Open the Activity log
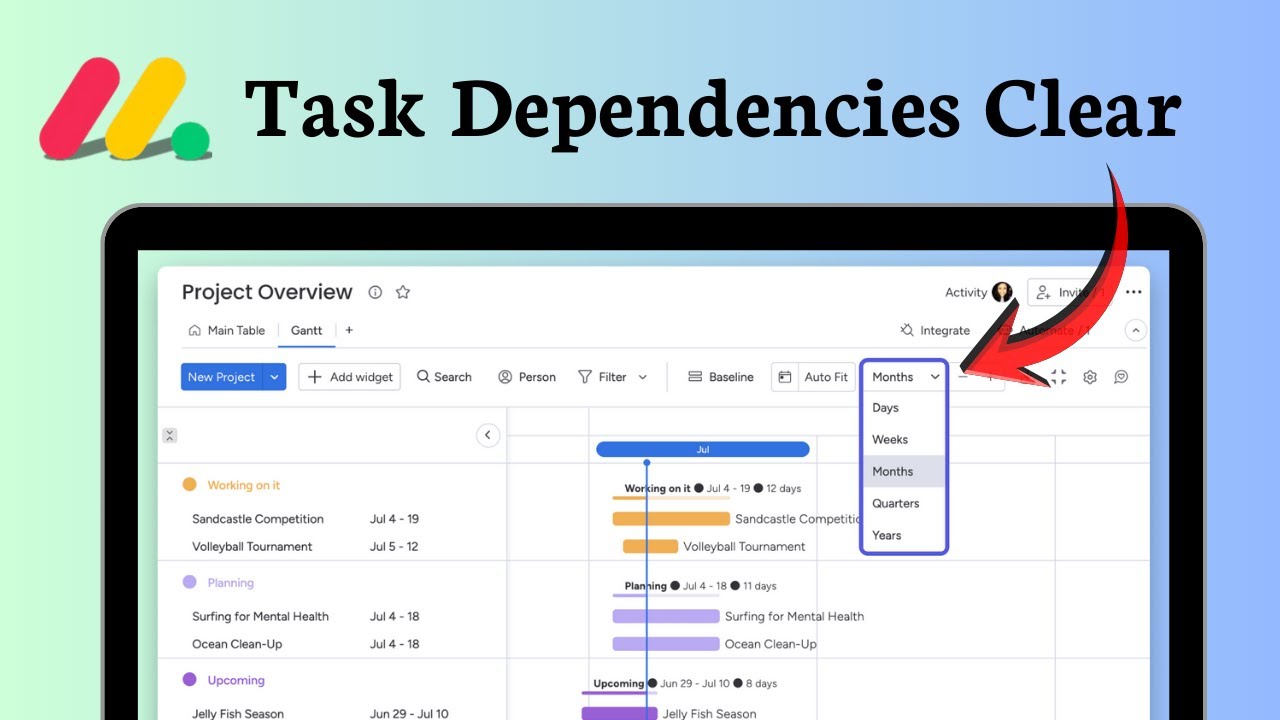Viewport: 1280px width, 720px height. (x=966, y=292)
